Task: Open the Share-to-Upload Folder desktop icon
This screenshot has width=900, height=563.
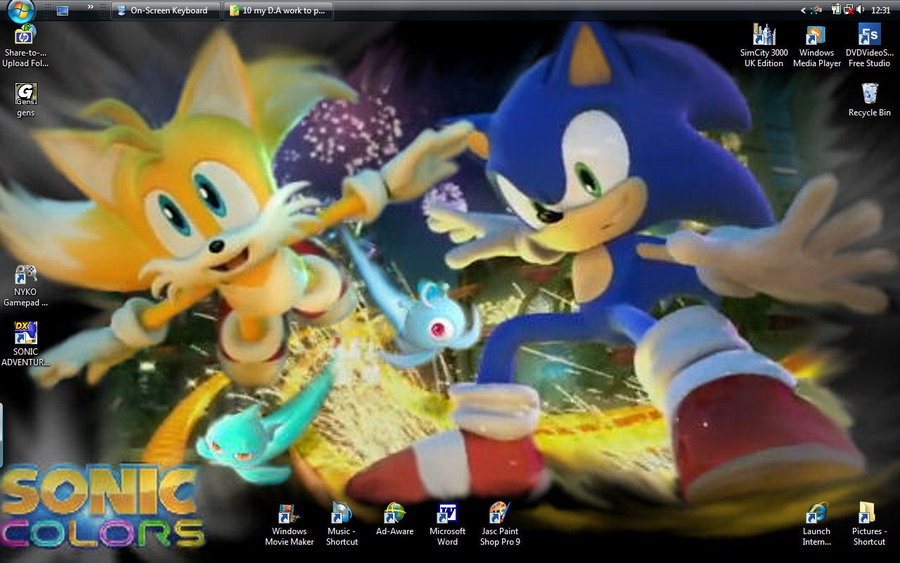Action: [25, 46]
